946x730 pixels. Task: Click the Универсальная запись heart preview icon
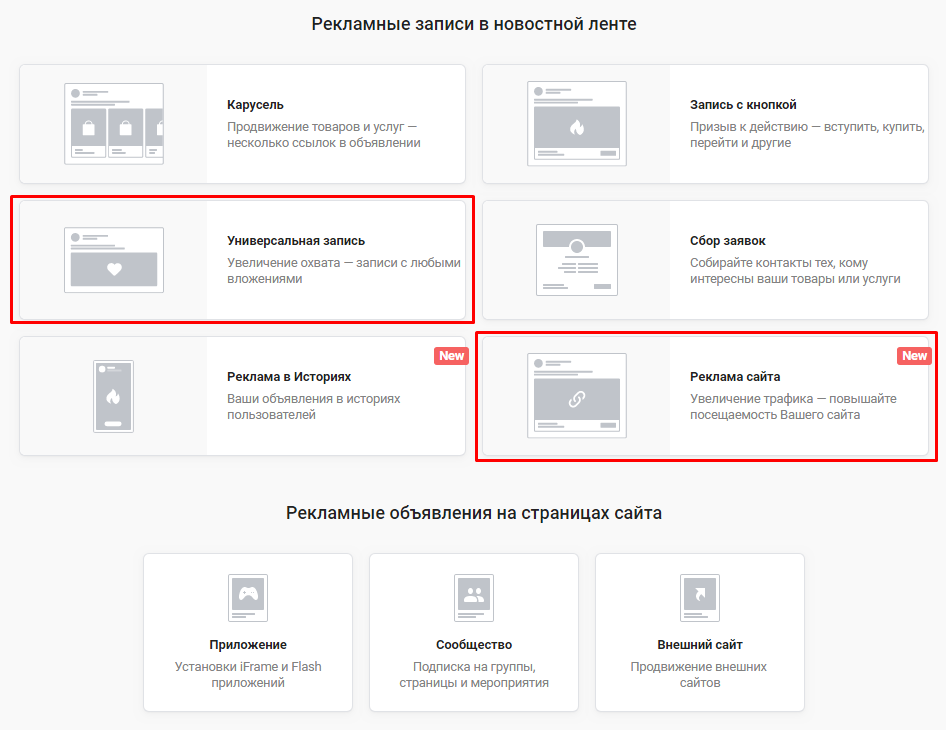click(x=114, y=260)
